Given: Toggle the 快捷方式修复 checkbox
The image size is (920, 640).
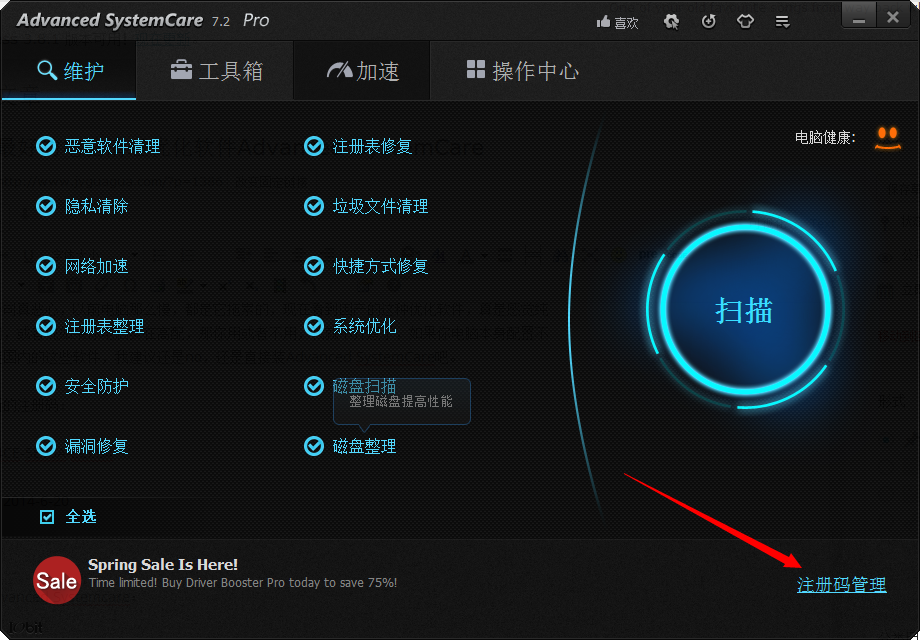Looking at the screenshot, I should 314,266.
